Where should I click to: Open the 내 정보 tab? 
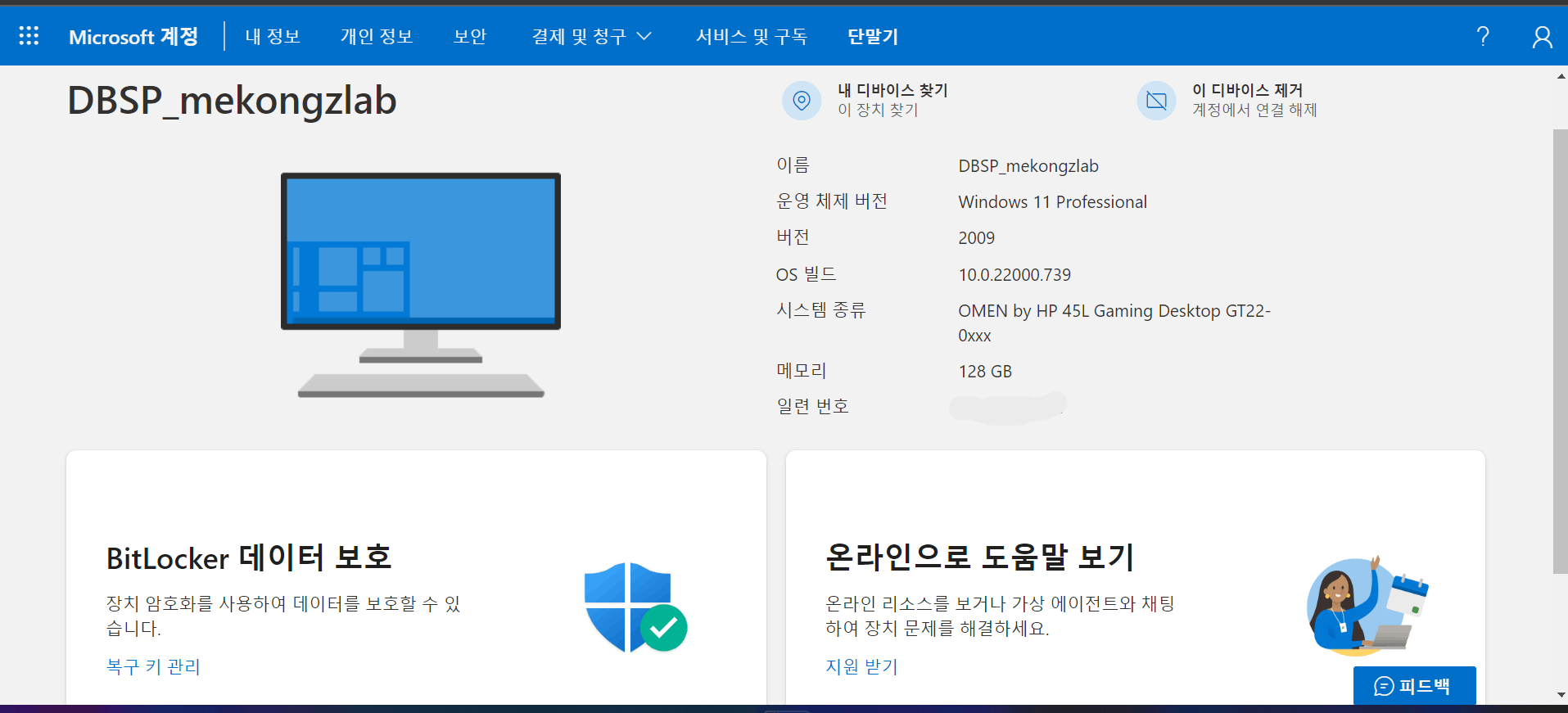point(273,37)
